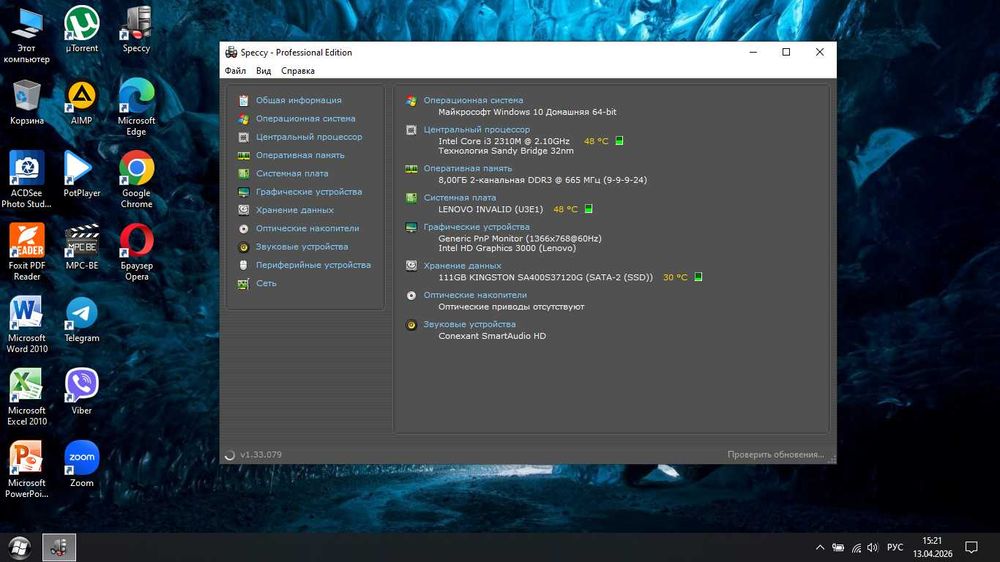Image resolution: width=1000 pixels, height=562 pixels.
Task: Open Viber desktop shortcut
Action: click(82, 392)
